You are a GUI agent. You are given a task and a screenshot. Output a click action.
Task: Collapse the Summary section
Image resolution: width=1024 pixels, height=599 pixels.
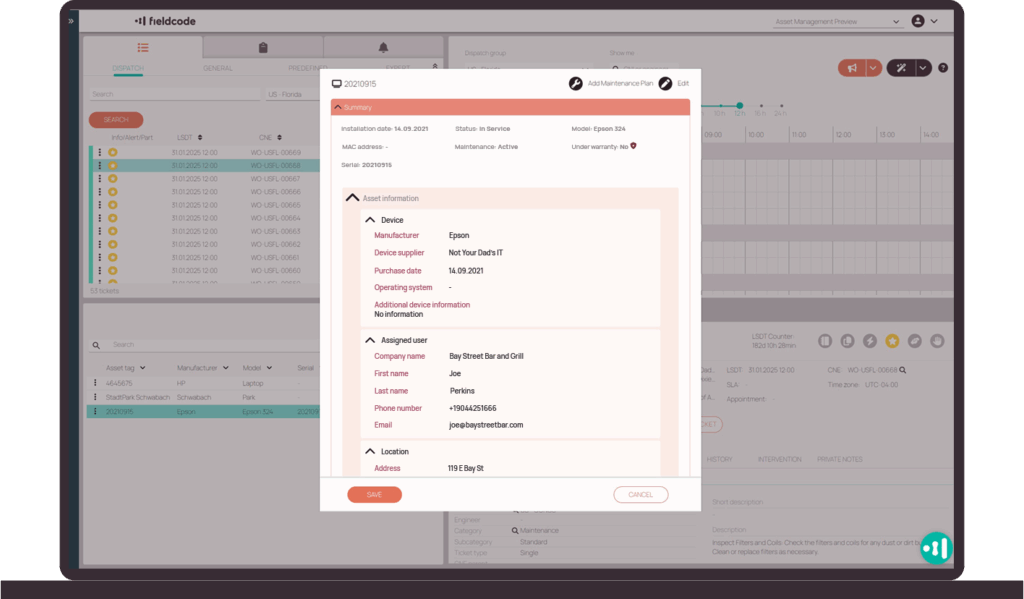pos(338,107)
